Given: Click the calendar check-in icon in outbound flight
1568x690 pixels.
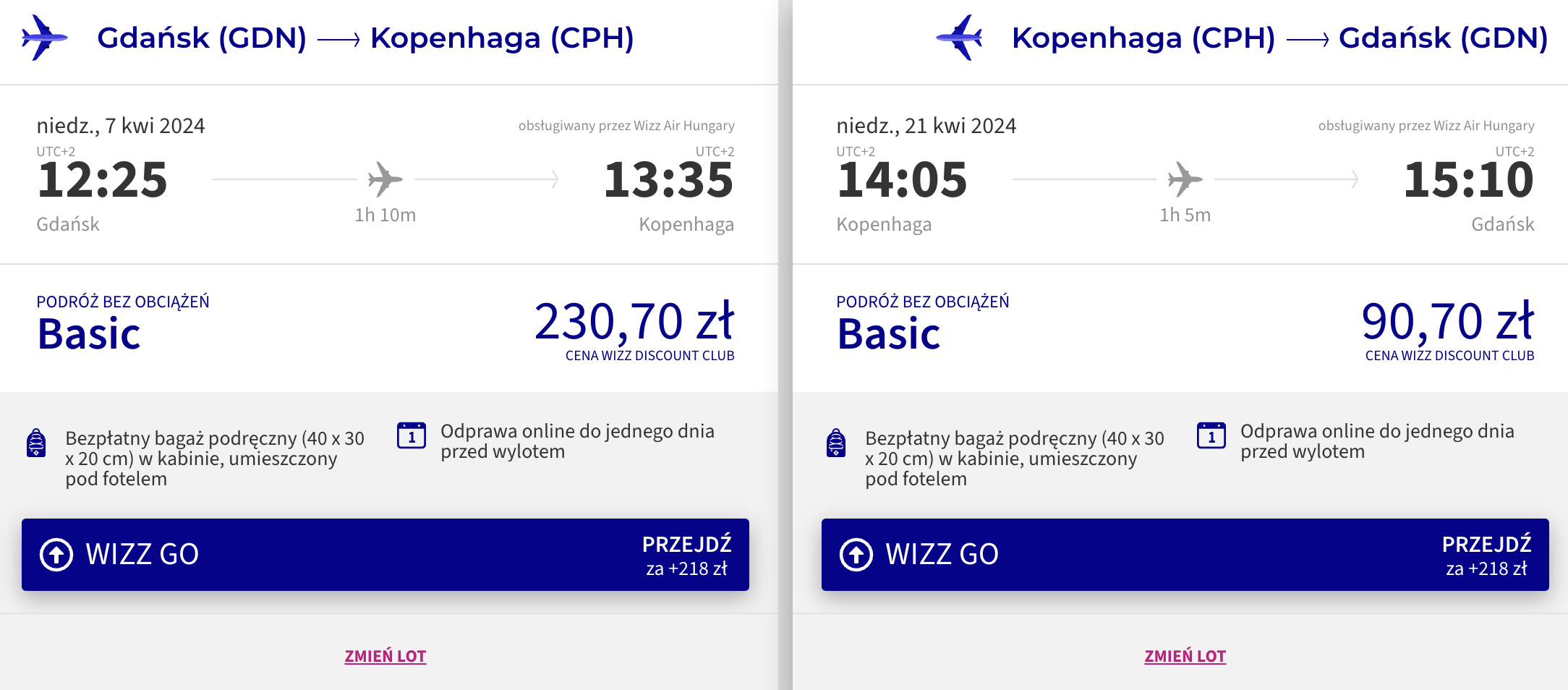Looking at the screenshot, I should (412, 435).
